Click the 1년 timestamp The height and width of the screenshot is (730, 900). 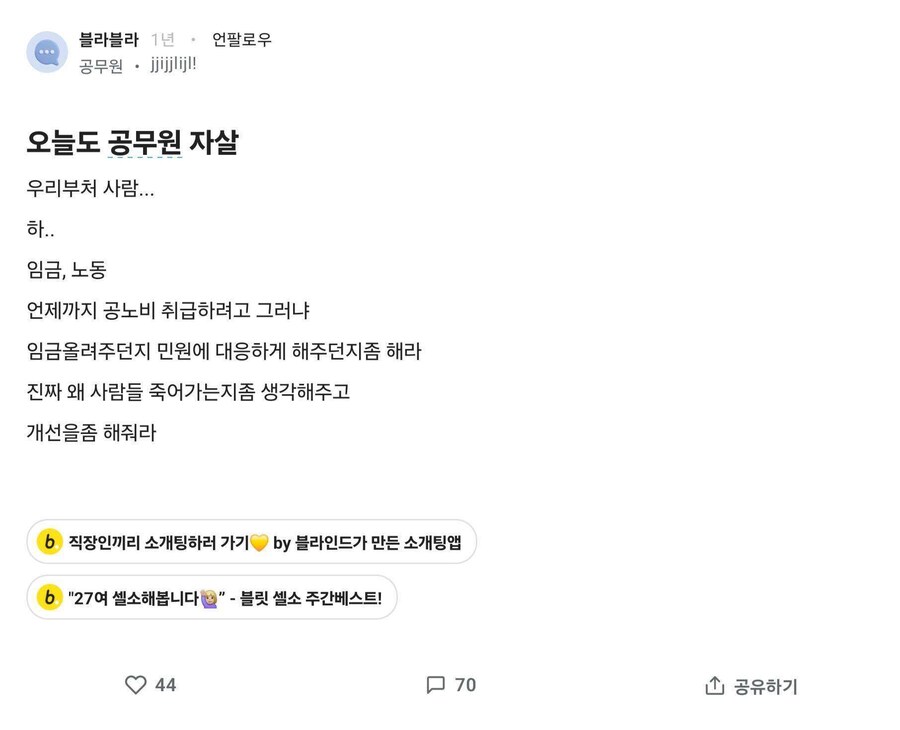point(162,40)
